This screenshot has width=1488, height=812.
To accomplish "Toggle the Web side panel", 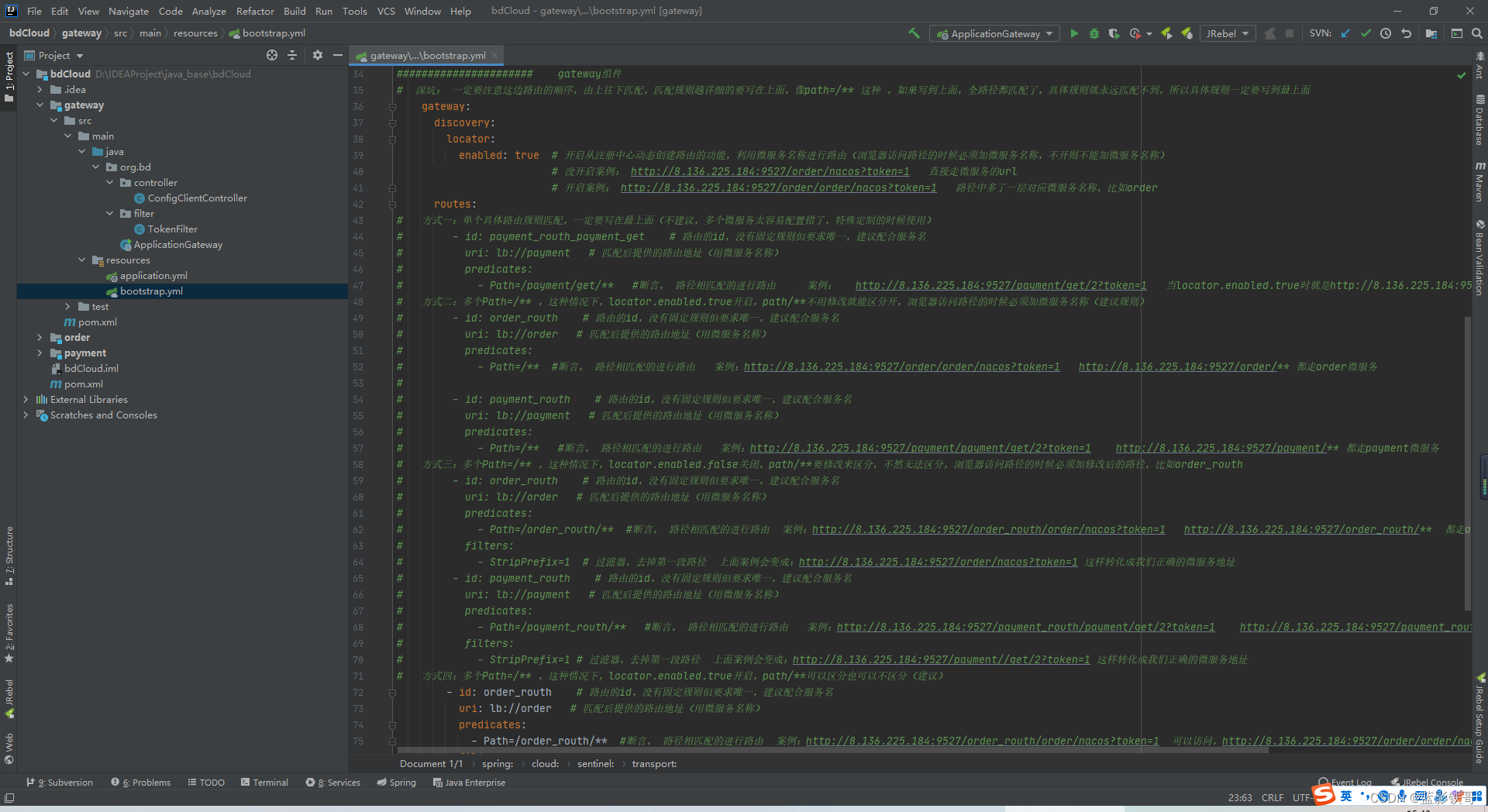I will 9,748.
